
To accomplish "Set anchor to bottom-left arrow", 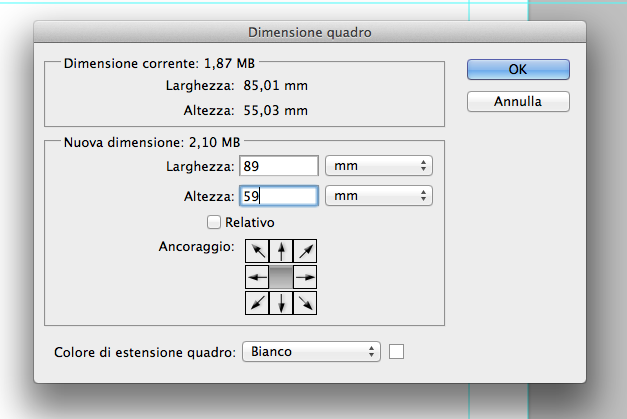I will coord(257,302).
